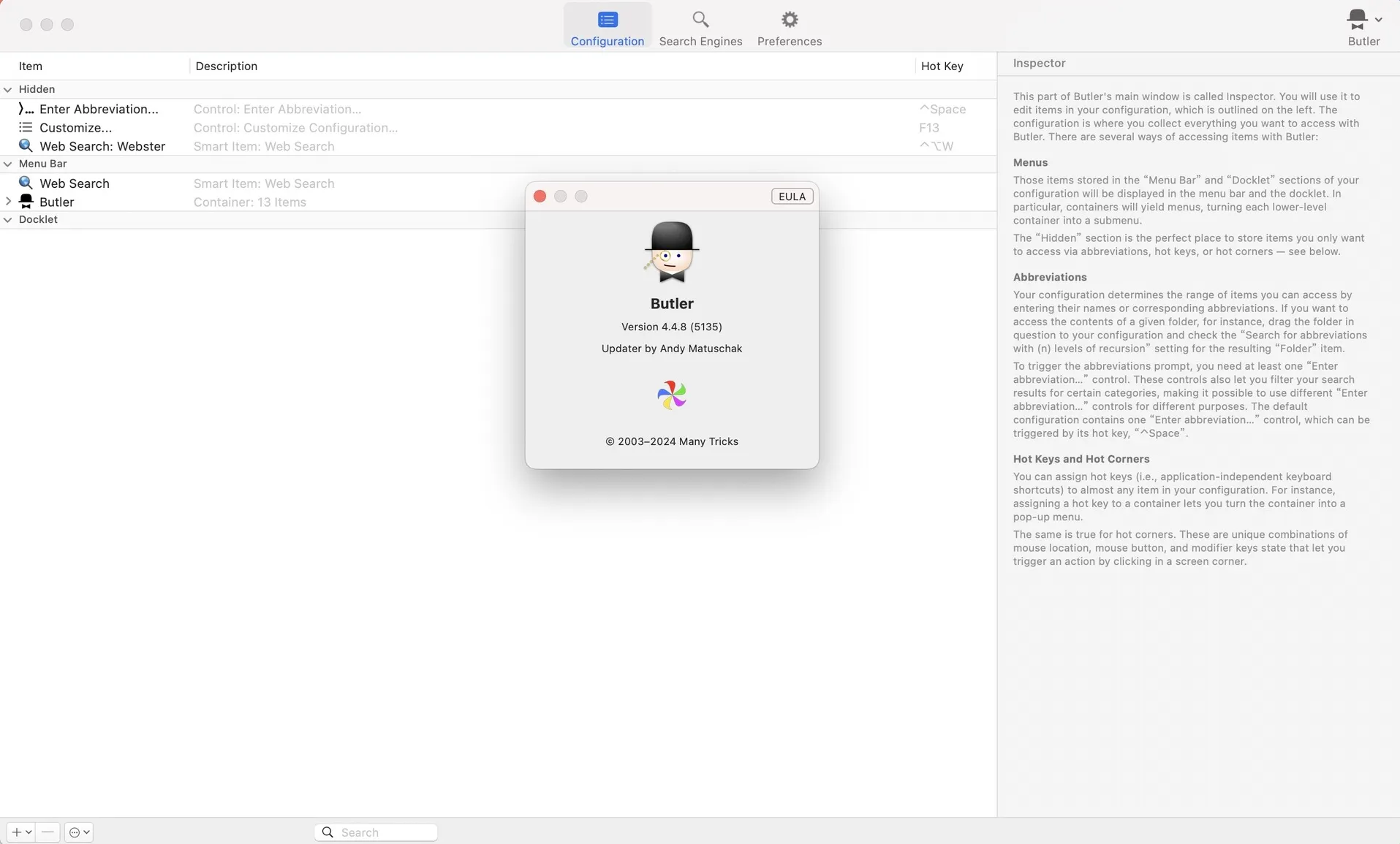Click the Control: Enter Abbreviation... description
The height and width of the screenshot is (844, 1400).
point(277,109)
